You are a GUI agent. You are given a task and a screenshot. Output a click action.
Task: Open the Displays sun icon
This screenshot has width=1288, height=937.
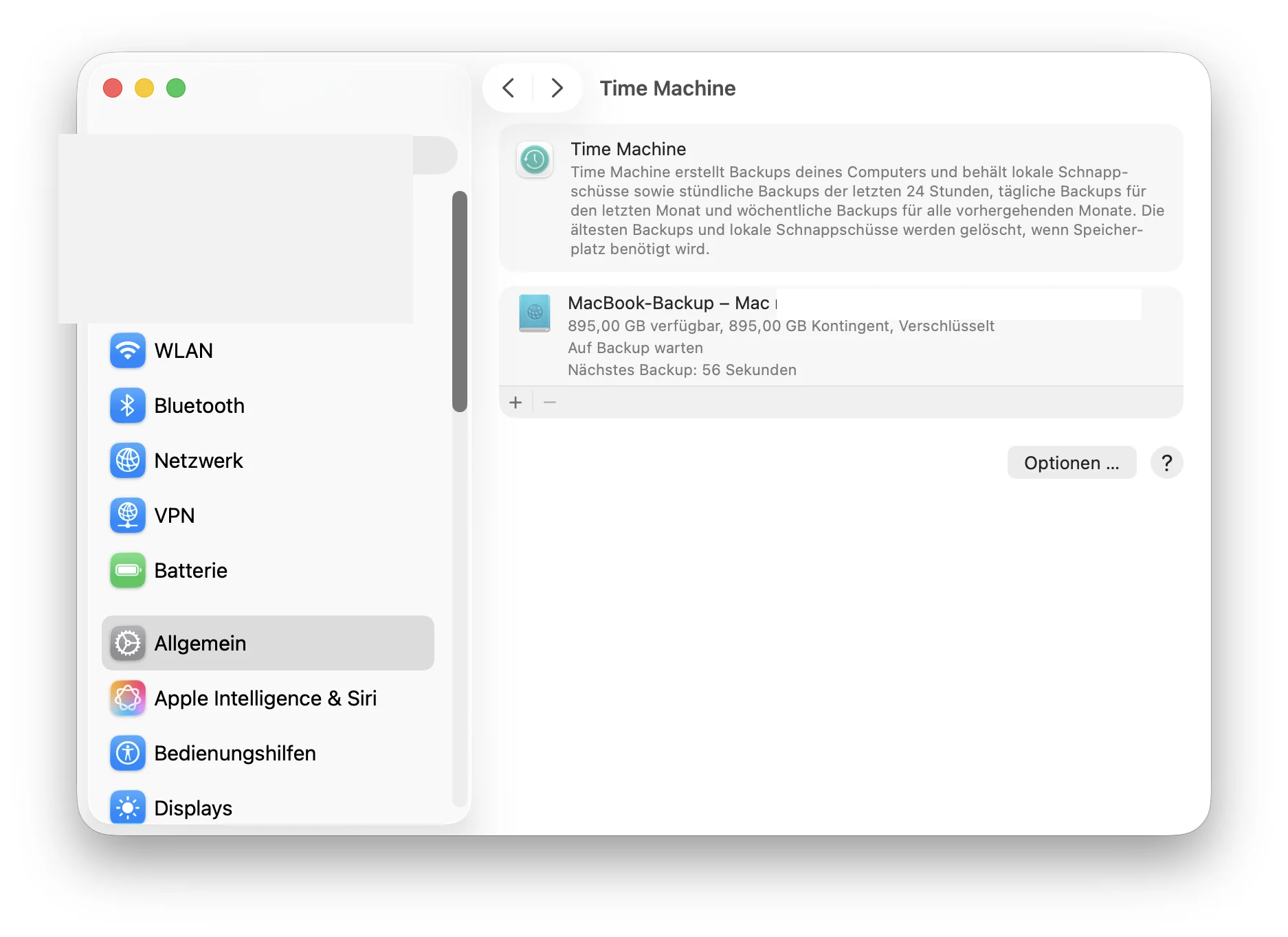(x=128, y=808)
